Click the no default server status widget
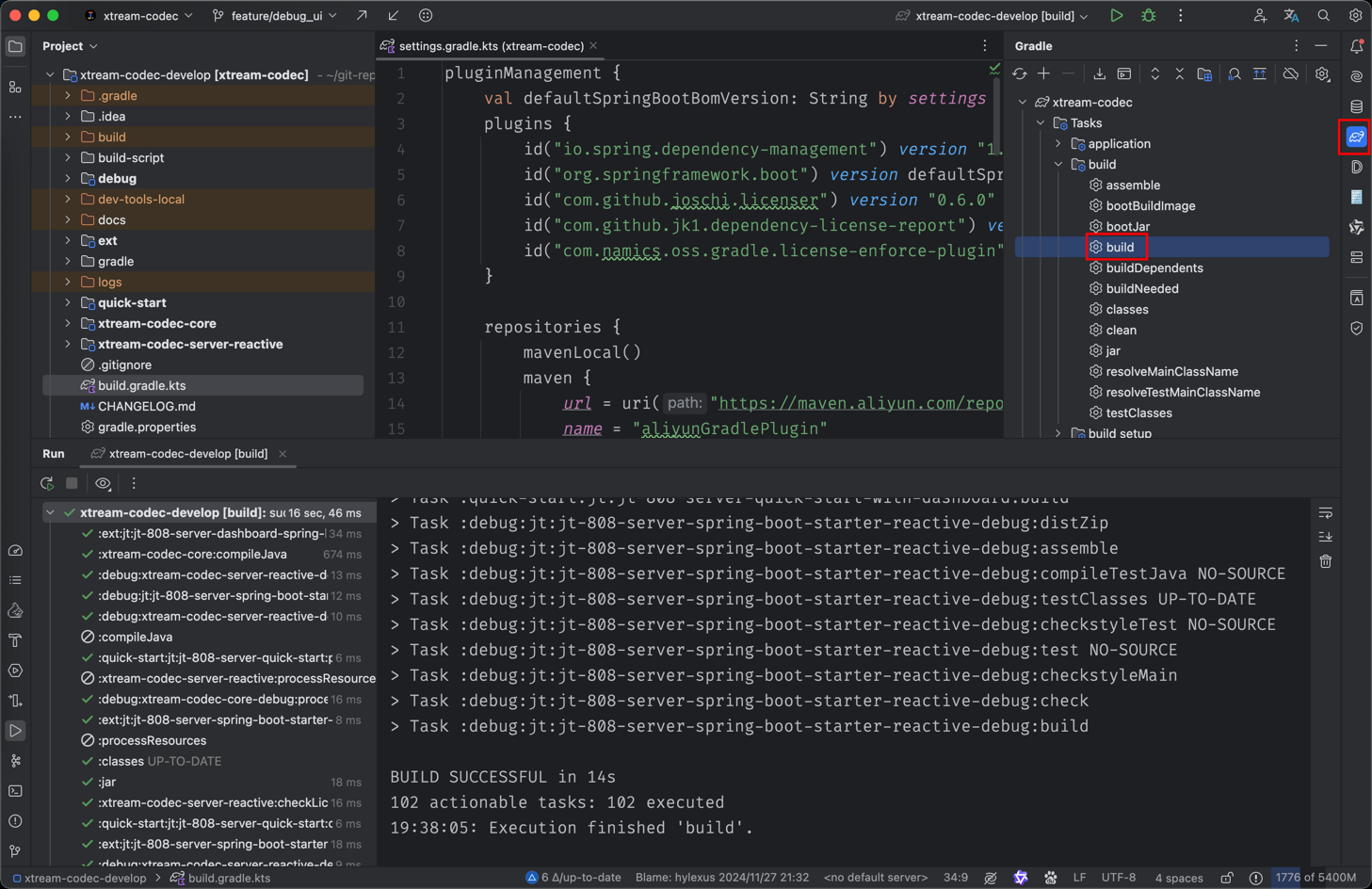This screenshot has height=889, width=1372. tap(876, 878)
